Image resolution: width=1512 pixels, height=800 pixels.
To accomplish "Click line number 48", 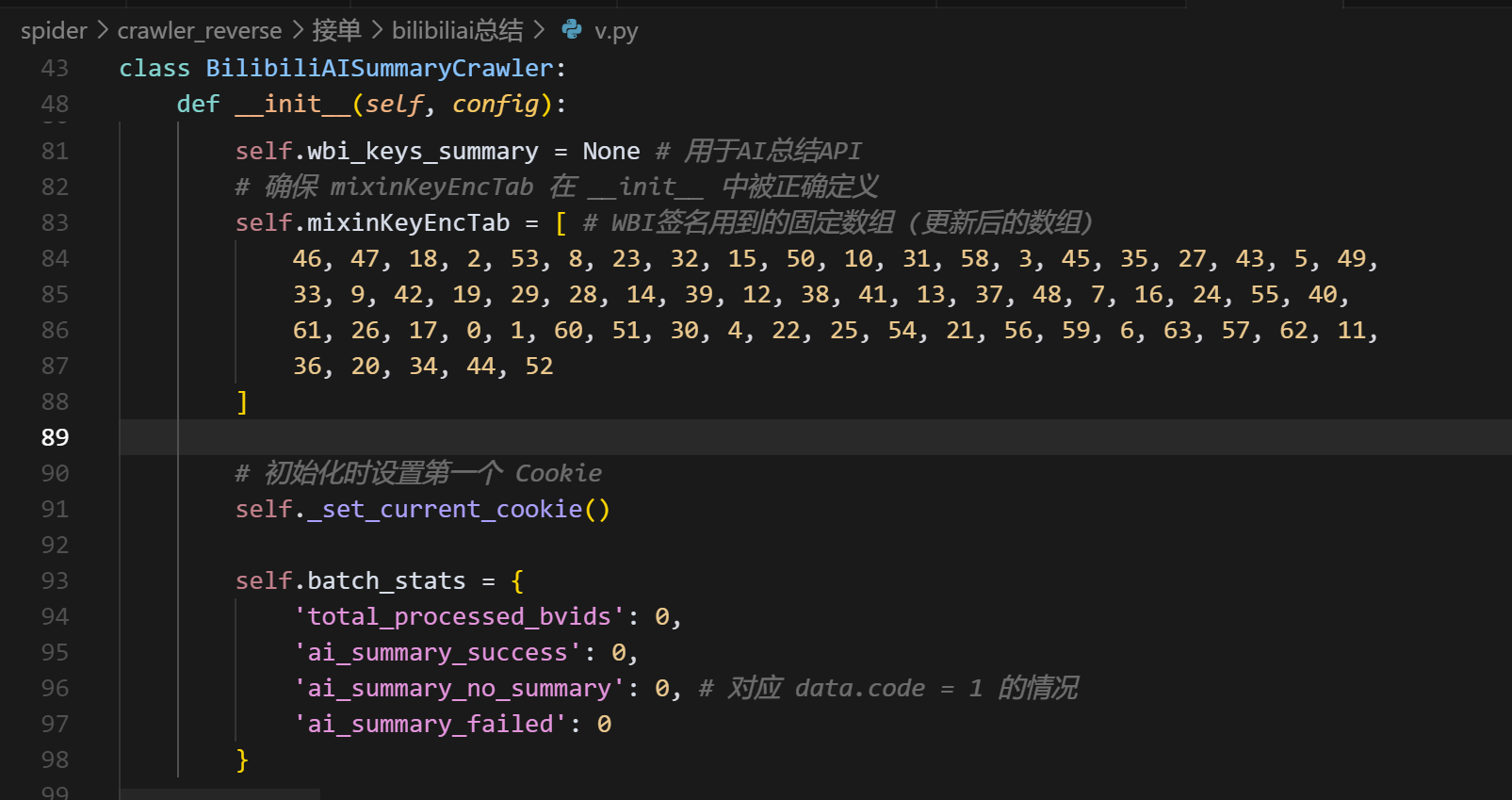I will [55, 104].
